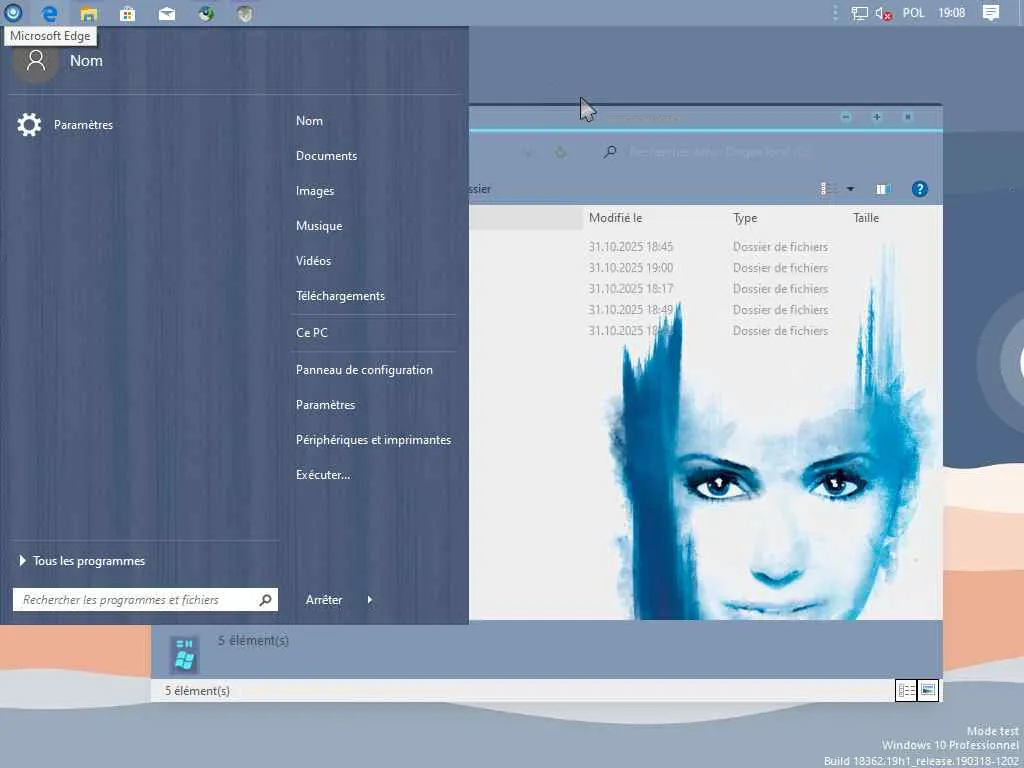This screenshot has width=1024, height=768.
Task: Toggle the Explorer preview pane
Action: pos(883,189)
